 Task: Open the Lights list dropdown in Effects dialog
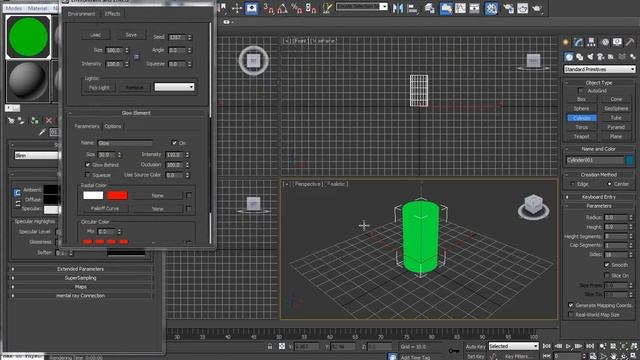click(x=174, y=87)
